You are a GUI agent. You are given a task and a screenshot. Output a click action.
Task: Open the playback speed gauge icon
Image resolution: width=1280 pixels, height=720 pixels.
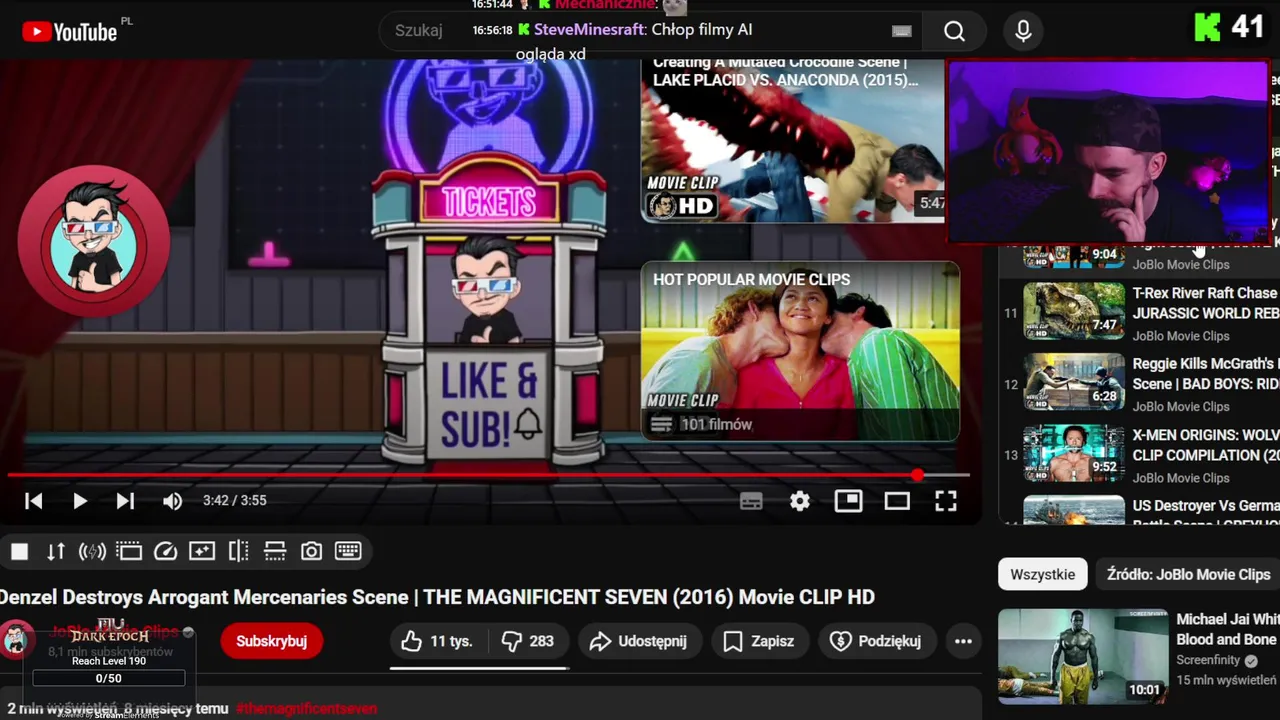click(166, 551)
